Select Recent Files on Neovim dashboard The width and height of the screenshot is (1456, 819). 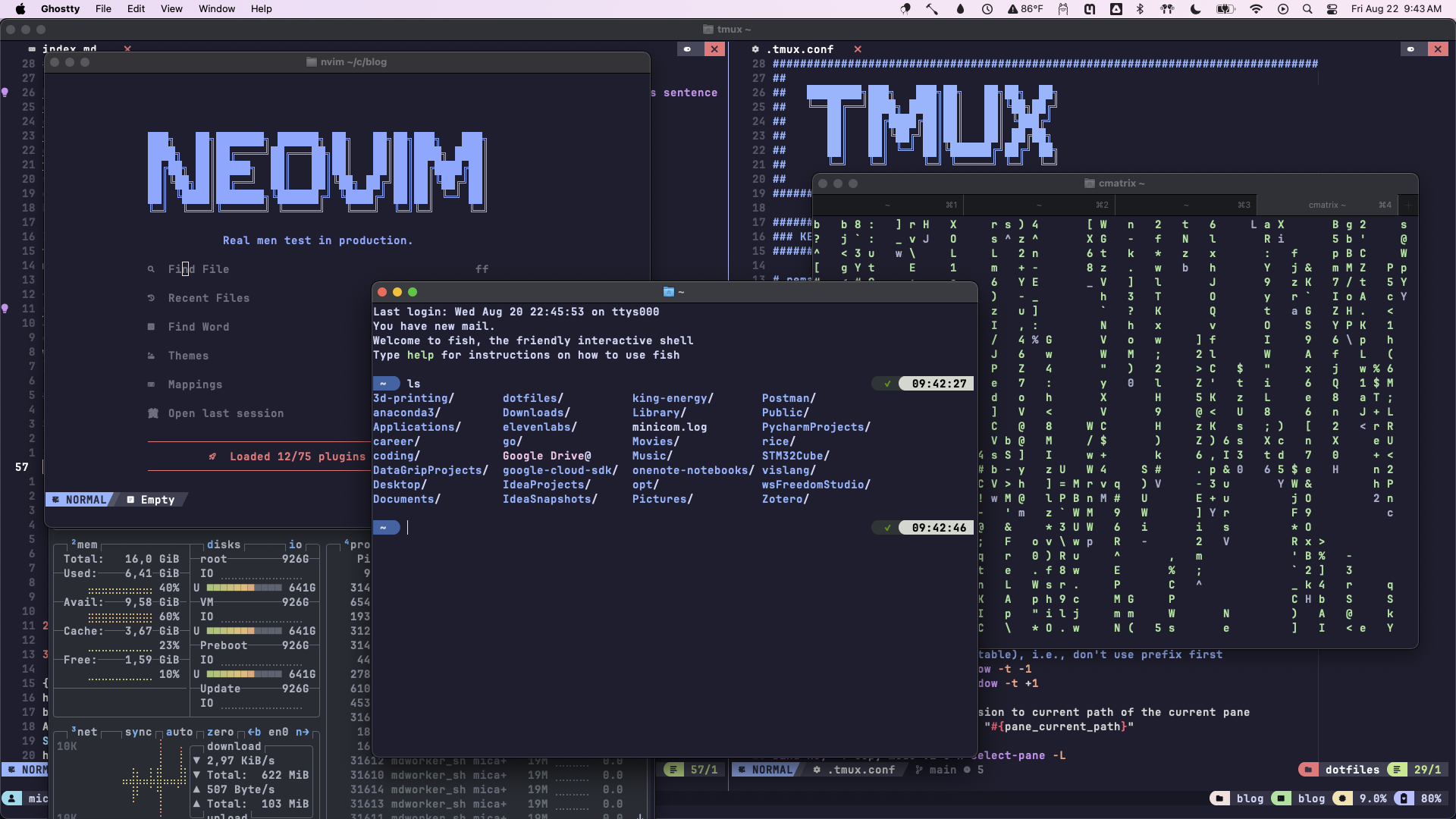tap(209, 298)
